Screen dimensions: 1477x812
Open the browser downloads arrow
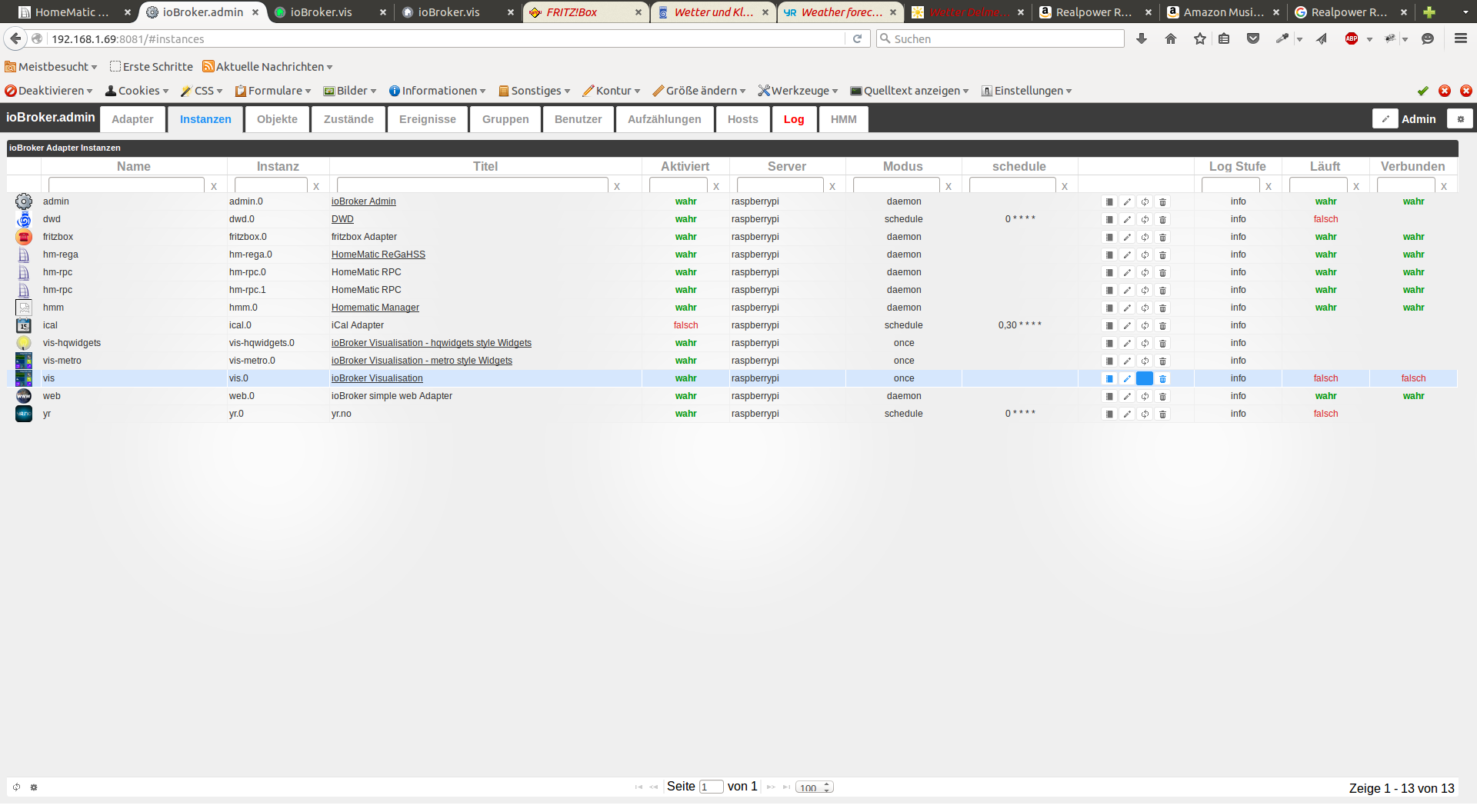click(1142, 38)
